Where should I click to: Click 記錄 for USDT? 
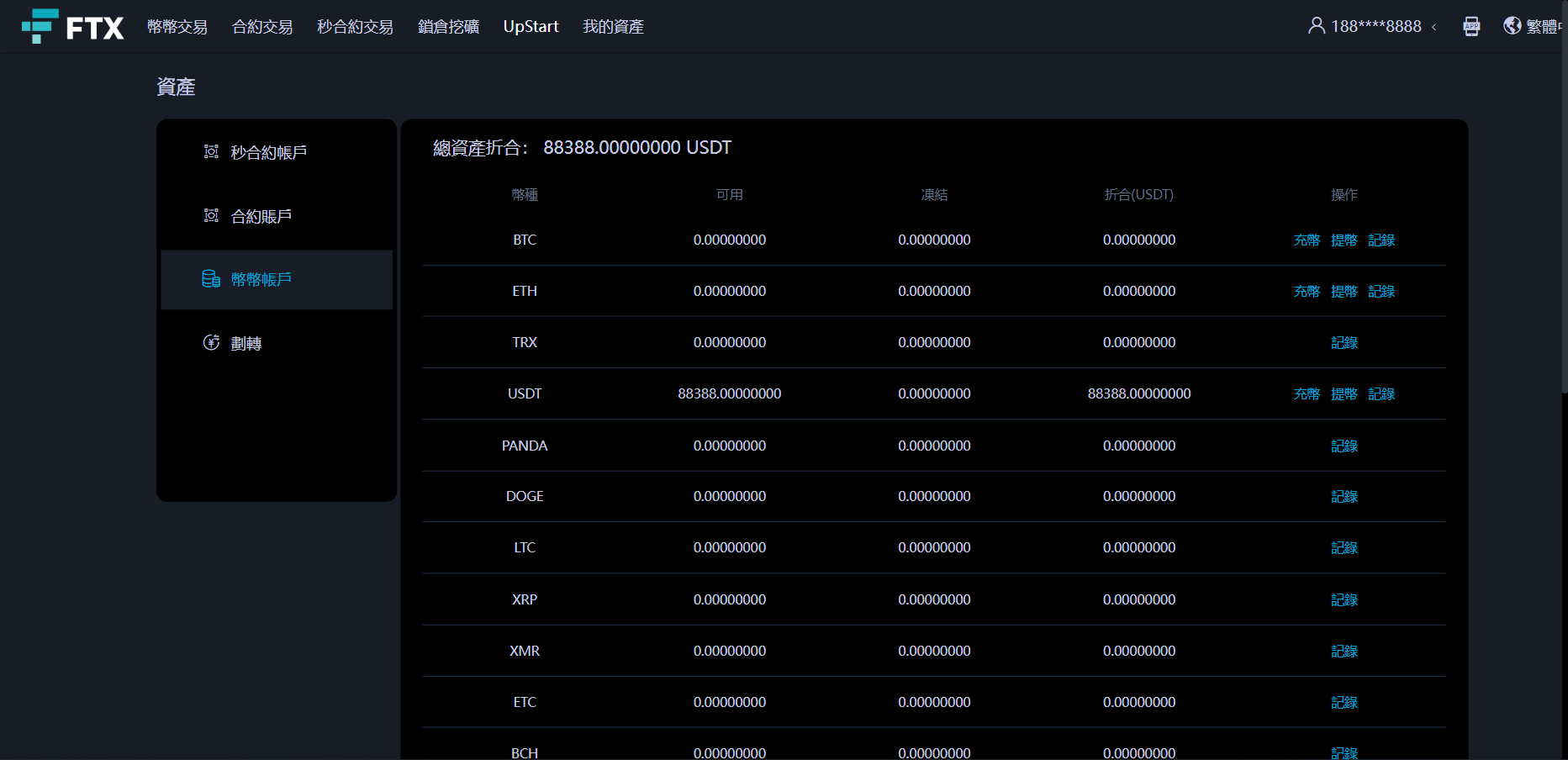click(1381, 394)
